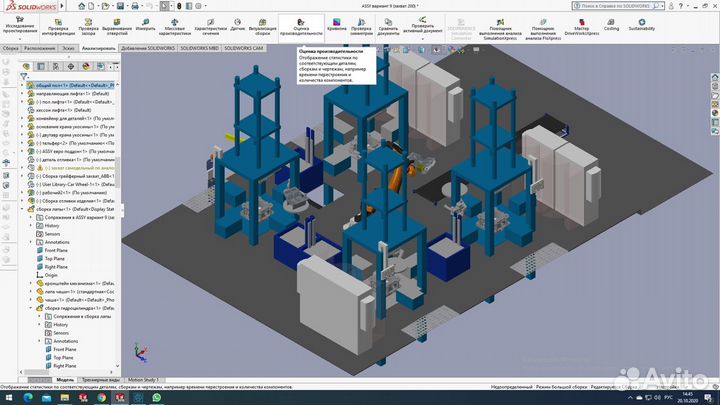Open the Open-document dropdown arrow

tap(112, 6)
